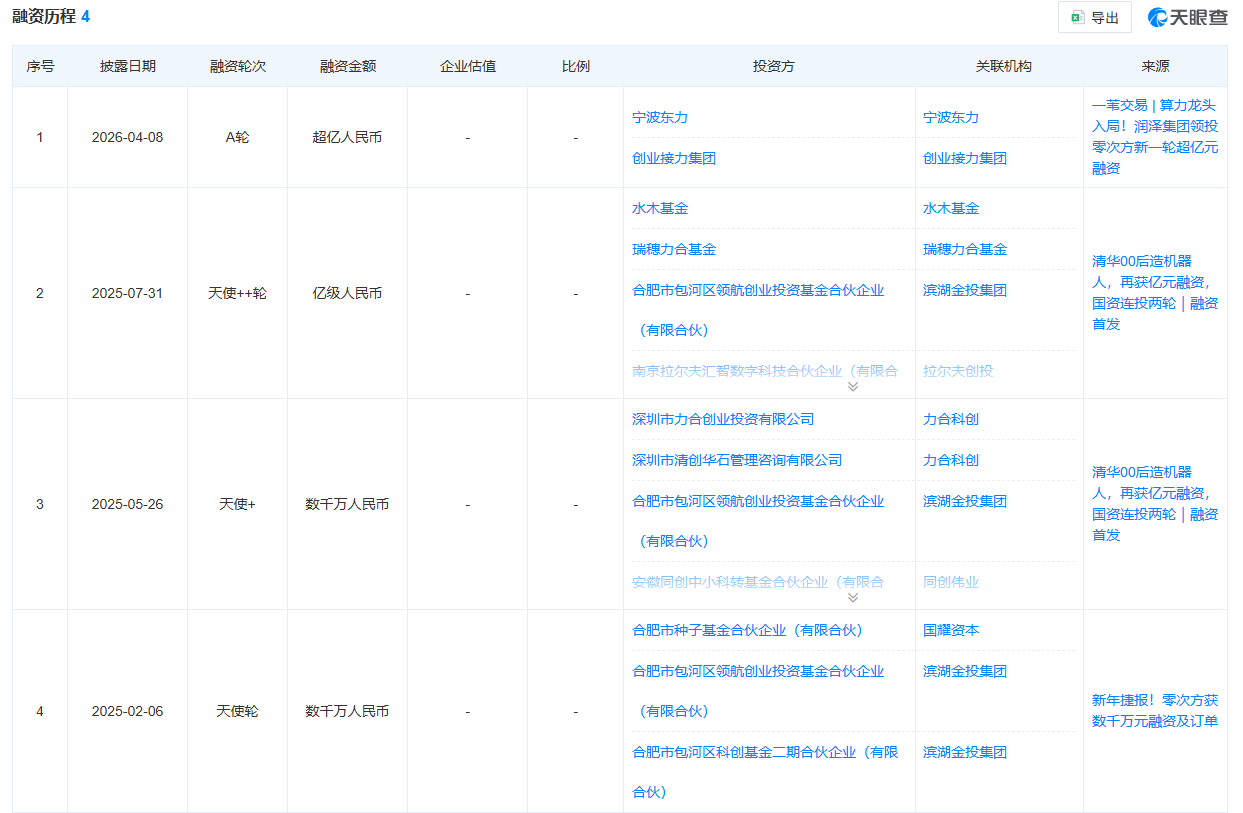1243x813 pixels.
Task: Open 深圳市力合创业投资有限公司 investor link
Action: click(x=723, y=419)
